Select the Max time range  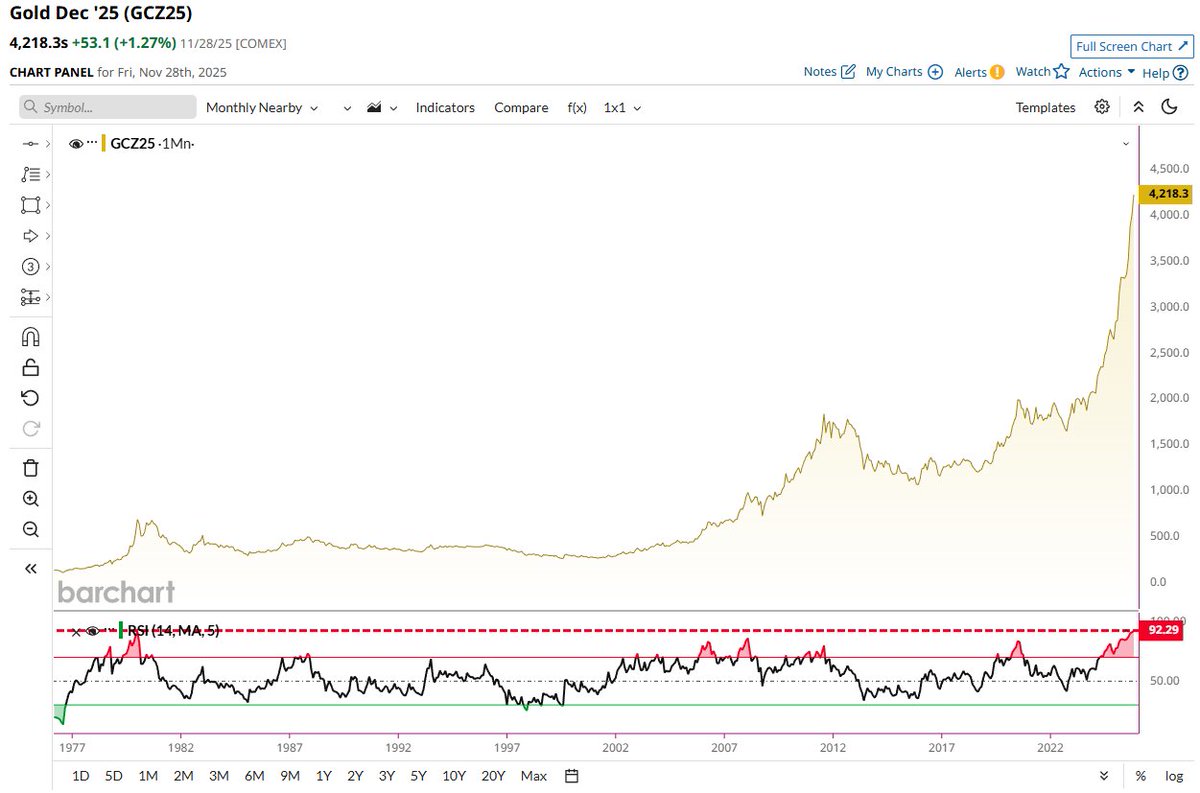pos(534,776)
